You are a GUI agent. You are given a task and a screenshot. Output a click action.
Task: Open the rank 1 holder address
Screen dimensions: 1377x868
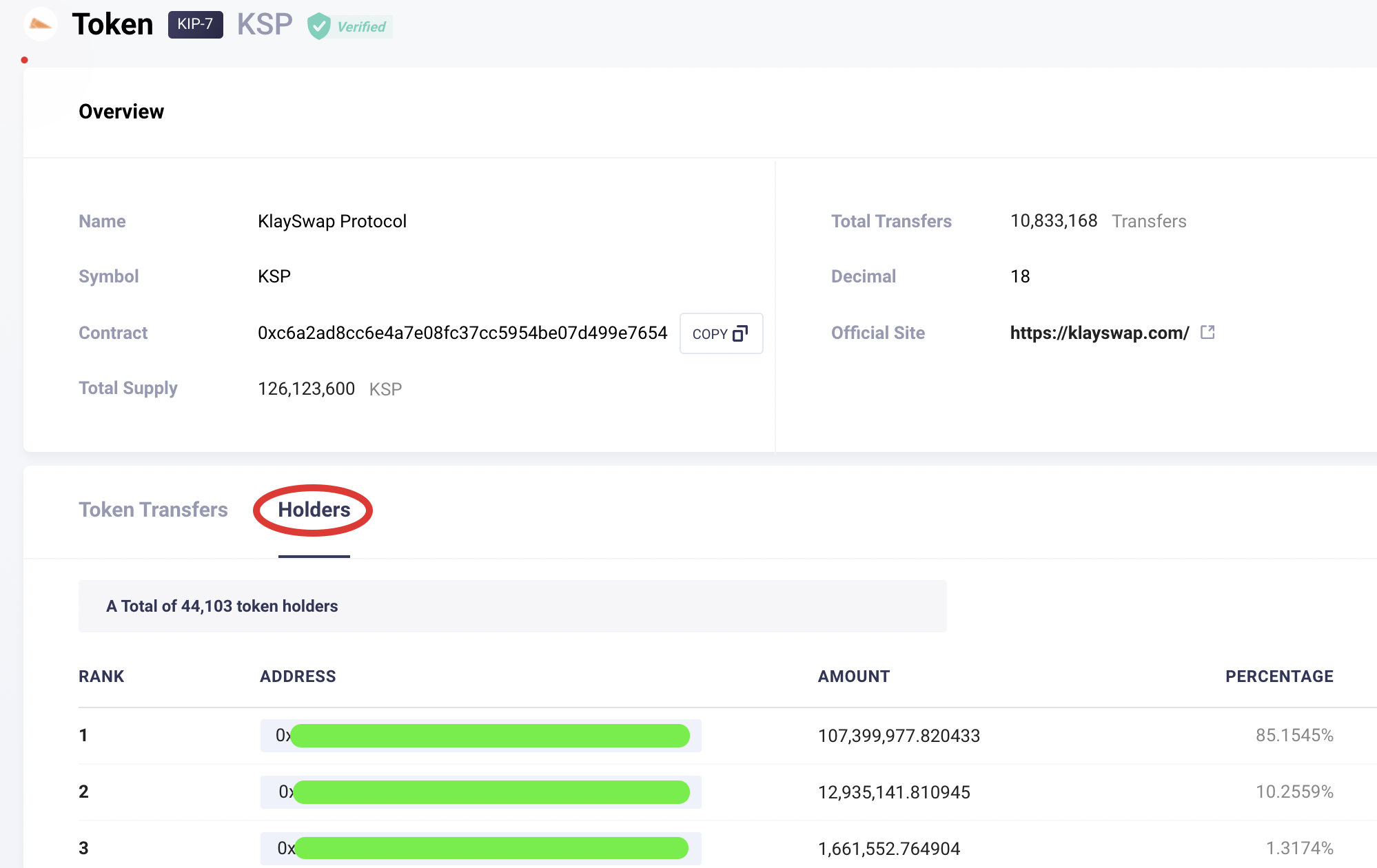(480, 736)
